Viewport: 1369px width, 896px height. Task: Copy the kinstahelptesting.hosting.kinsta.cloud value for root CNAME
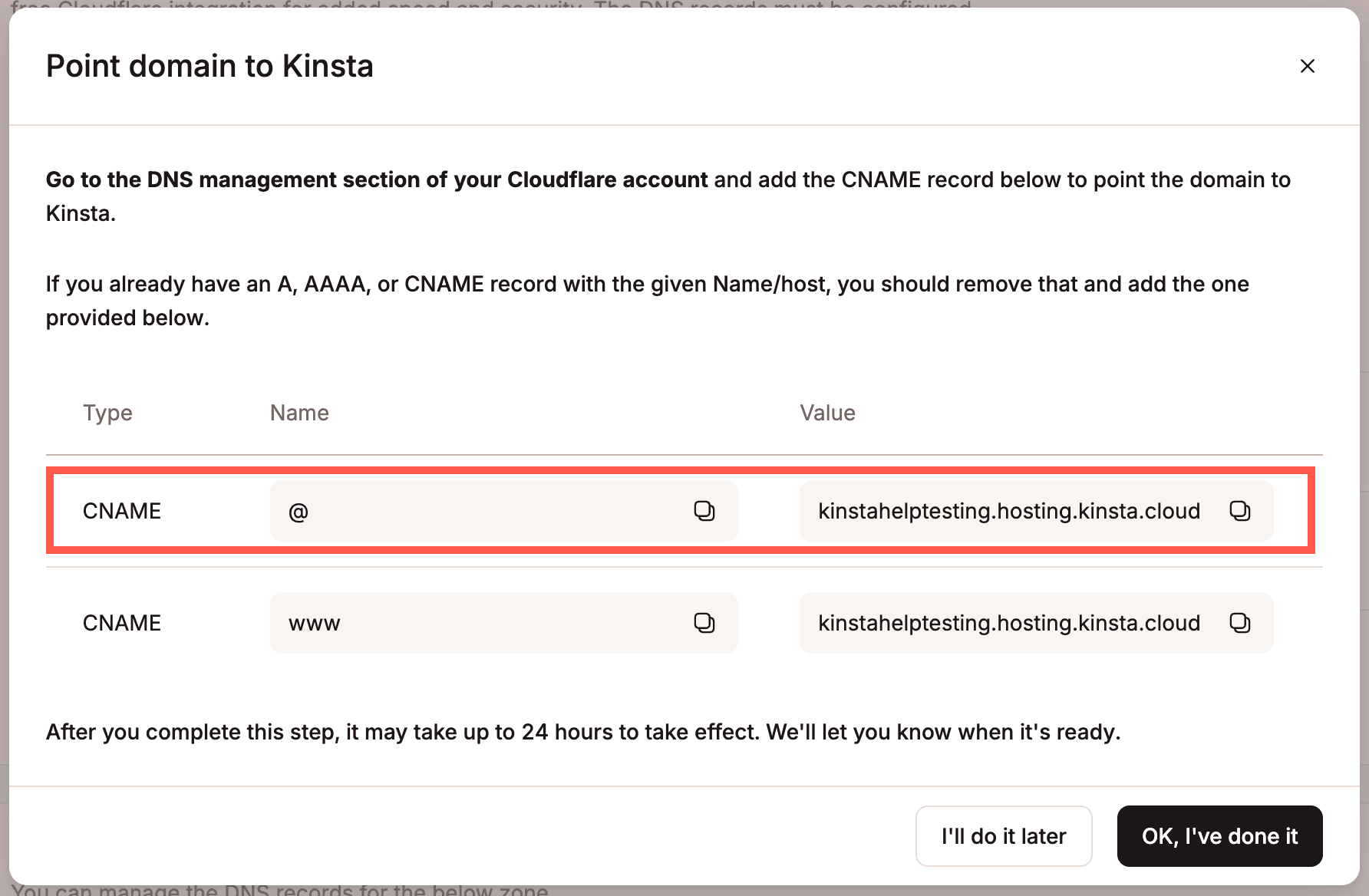tap(1239, 510)
